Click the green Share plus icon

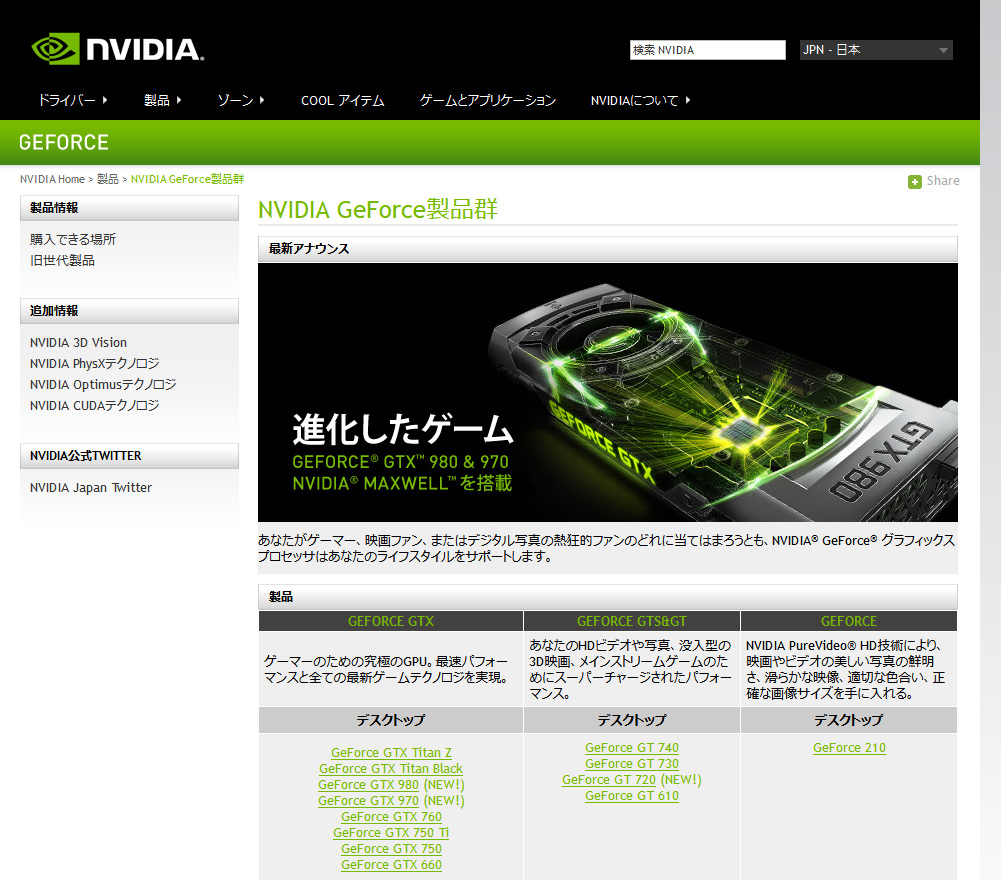tap(914, 182)
